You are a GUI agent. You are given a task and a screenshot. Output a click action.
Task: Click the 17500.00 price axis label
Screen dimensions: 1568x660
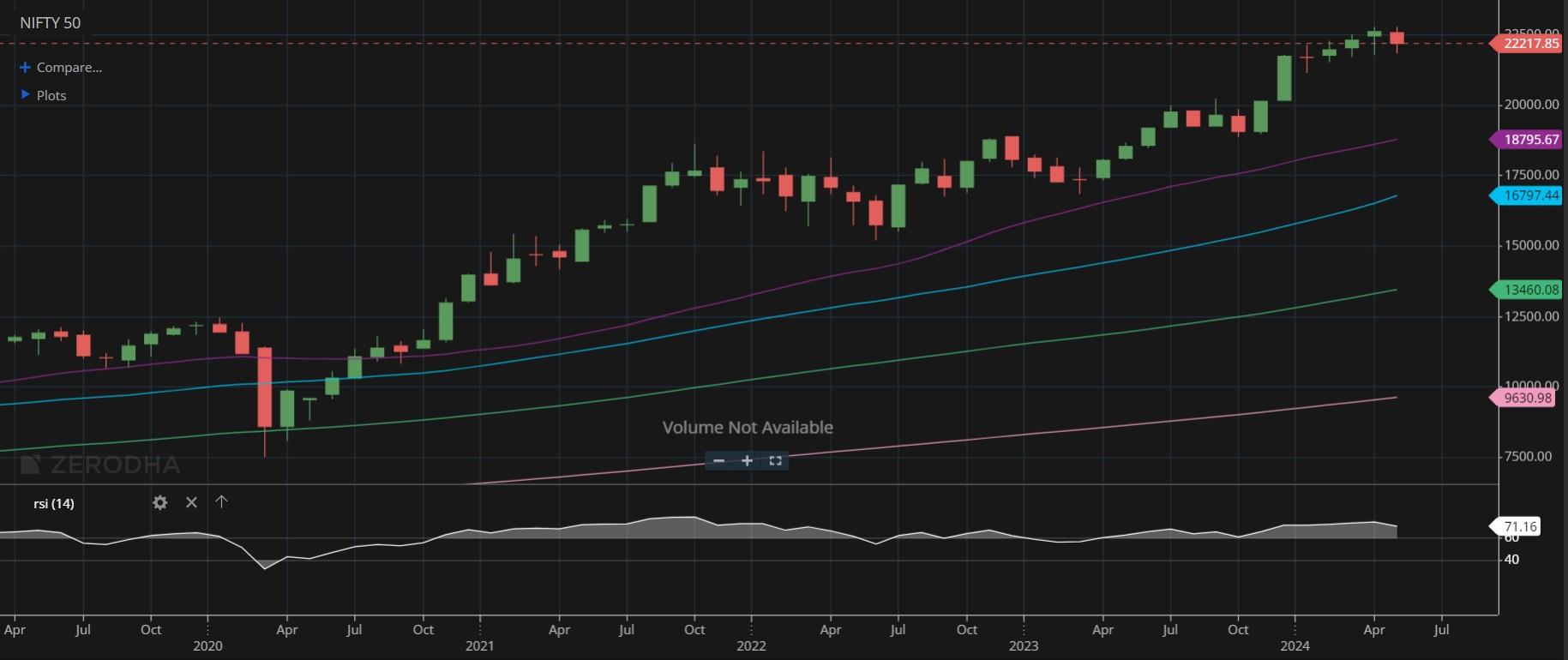point(1532,175)
